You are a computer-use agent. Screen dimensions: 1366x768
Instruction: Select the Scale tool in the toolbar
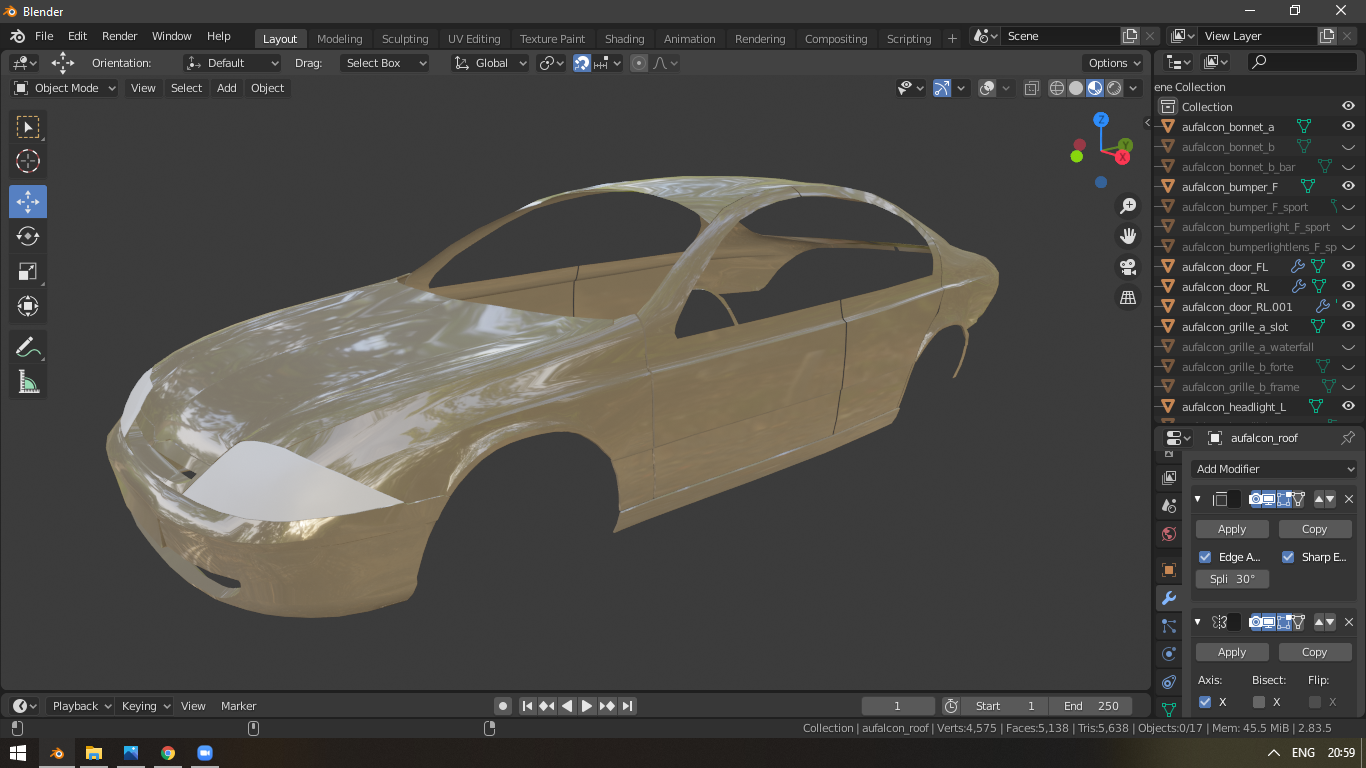tap(28, 271)
